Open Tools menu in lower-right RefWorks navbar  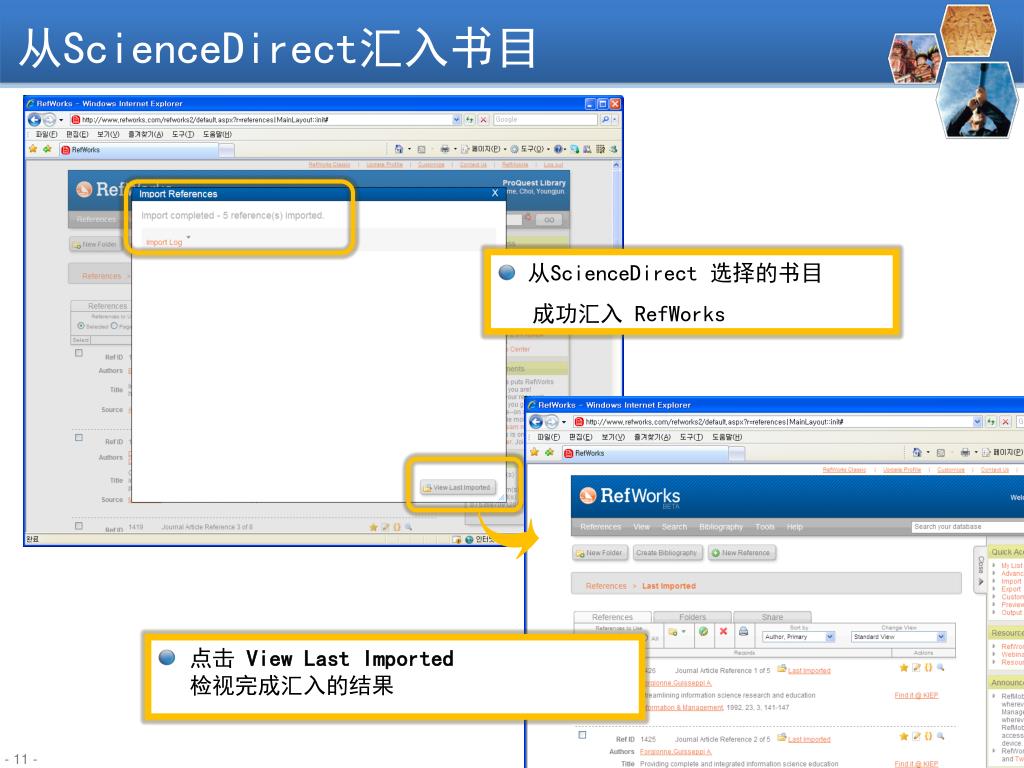[x=765, y=526]
